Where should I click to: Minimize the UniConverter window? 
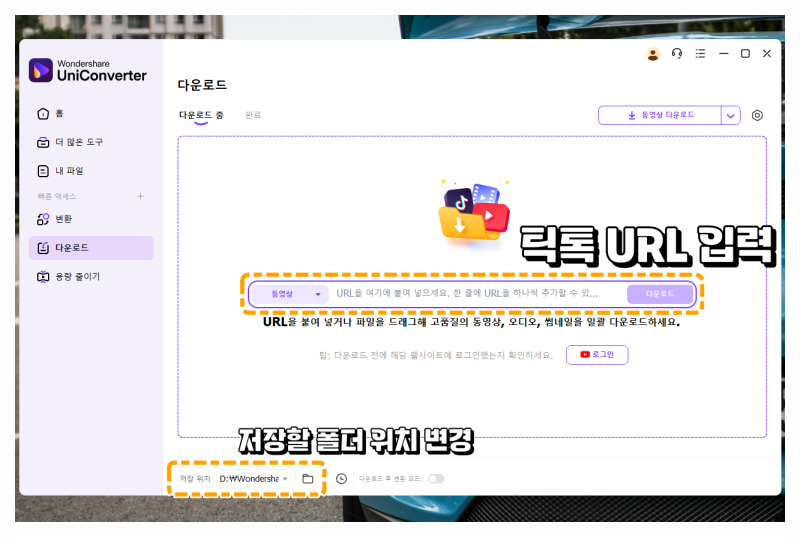tap(723, 54)
